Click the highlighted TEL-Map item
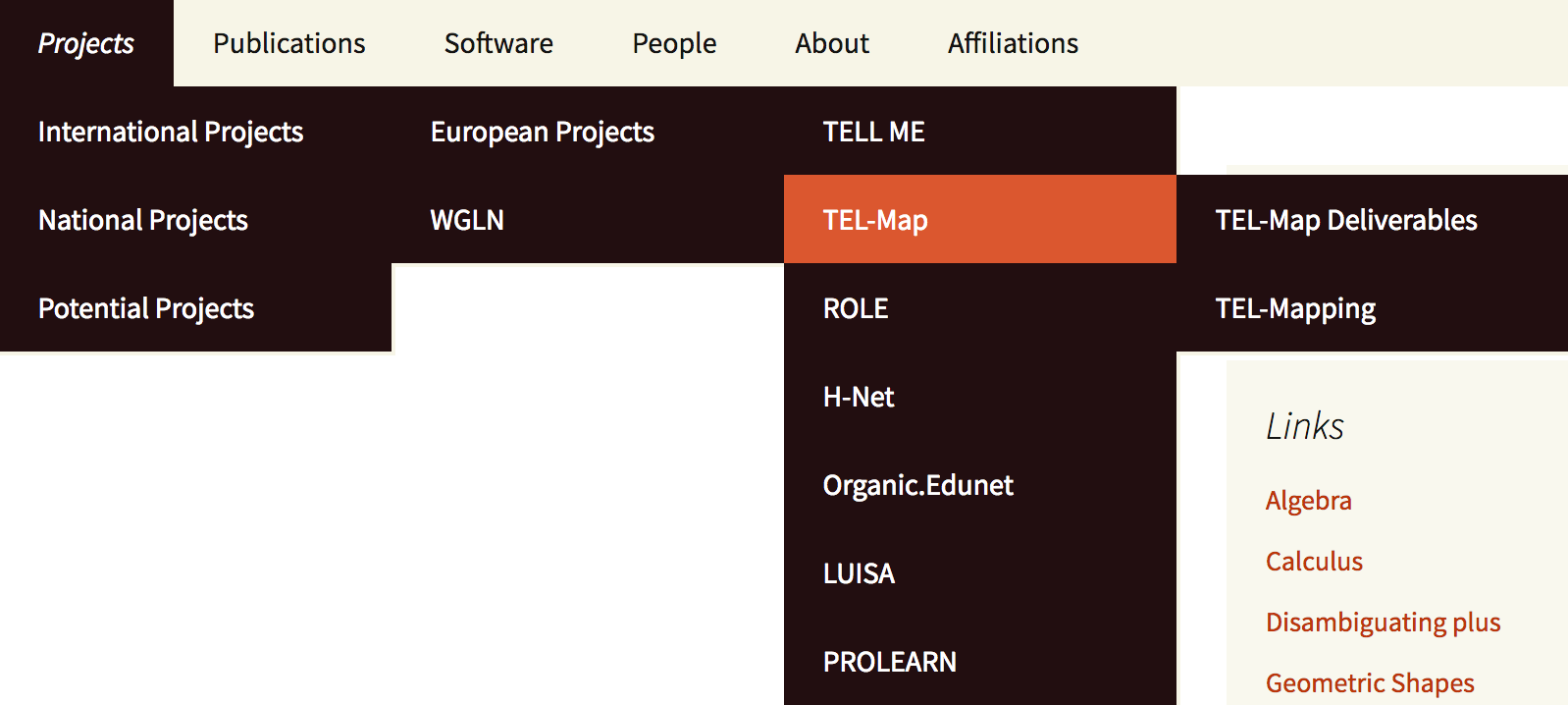Viewport: 1568px width, 705px height. pos(875,220)
